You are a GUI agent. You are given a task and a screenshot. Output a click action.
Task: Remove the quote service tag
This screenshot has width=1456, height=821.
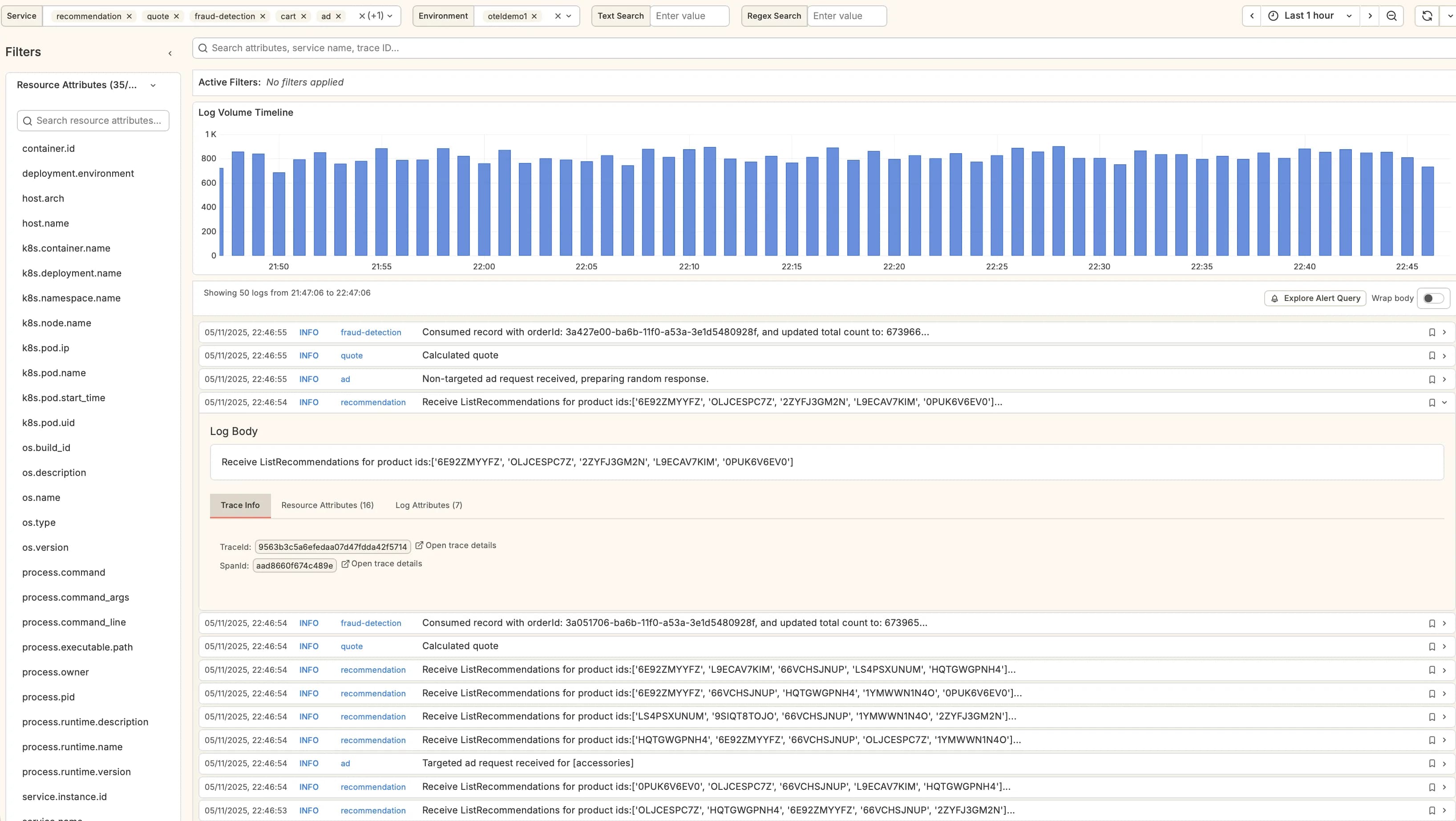coord(176,16)
